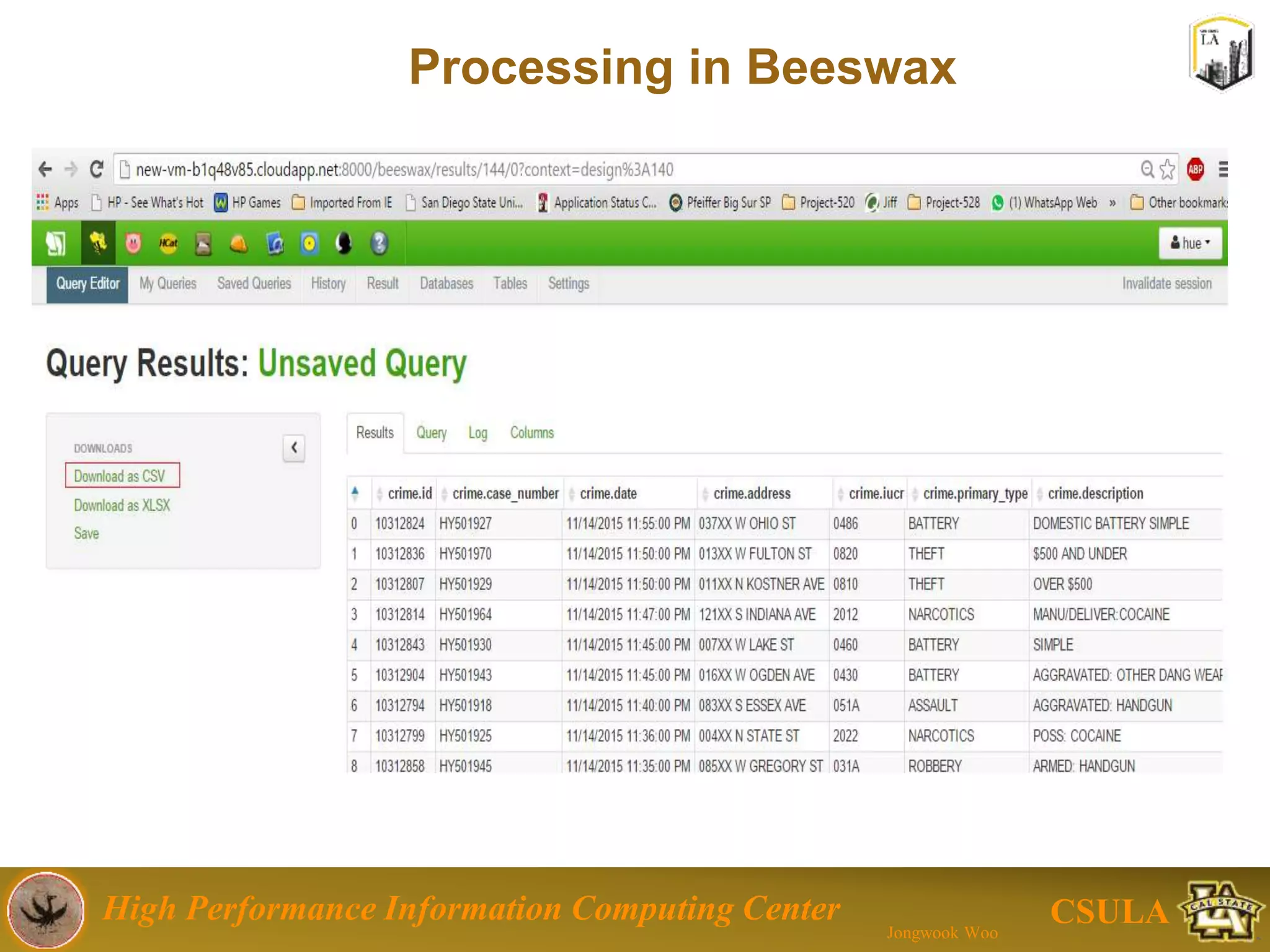This screenshot has height=952, width=1270.
Task: Open the Help question mark icon
Action: click(x=379, y=243)
